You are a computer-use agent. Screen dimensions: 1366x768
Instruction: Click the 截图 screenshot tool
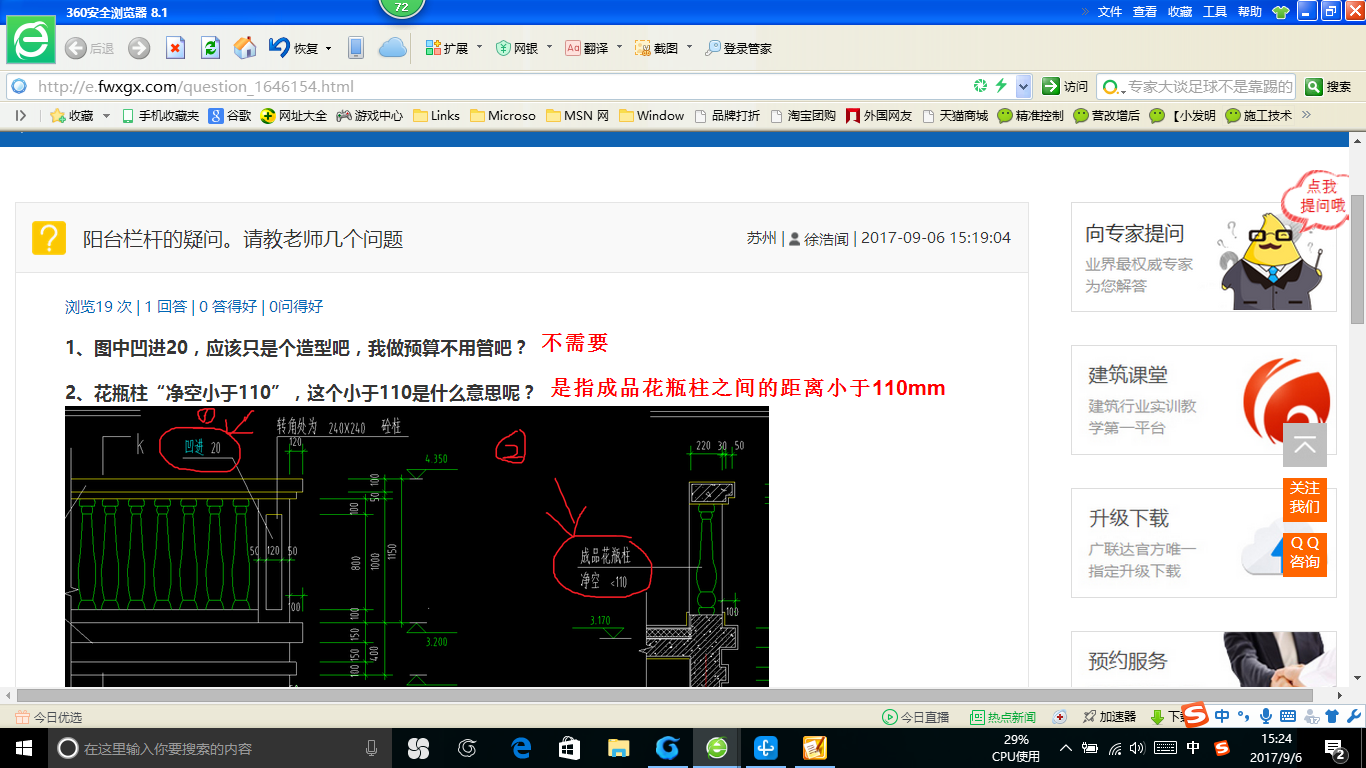tap(657, 48)
